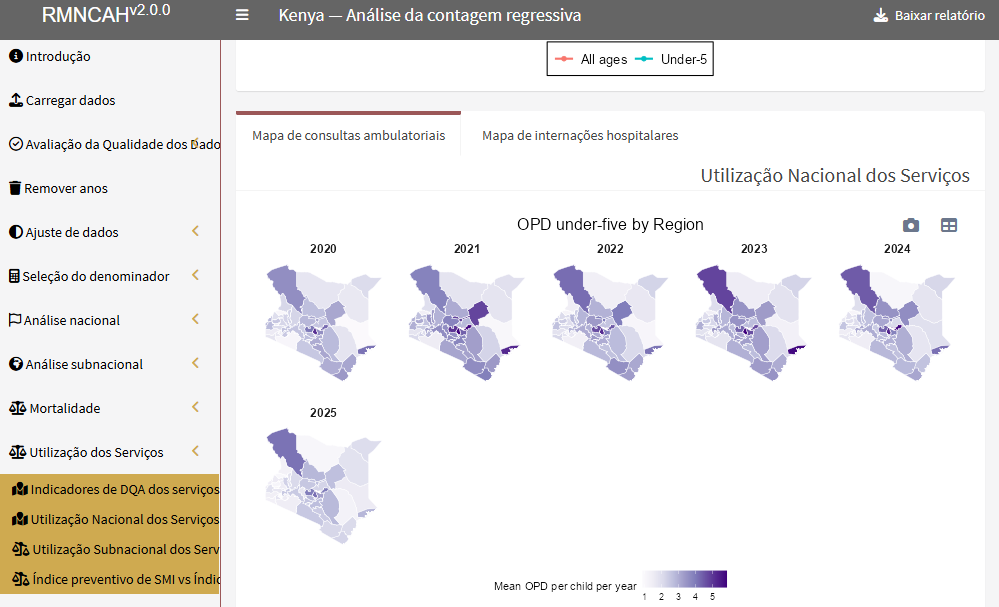This screenshot has height=607, width=999.
Task: Expand the Ajuste de dados chevron
Action: [196, 231]
